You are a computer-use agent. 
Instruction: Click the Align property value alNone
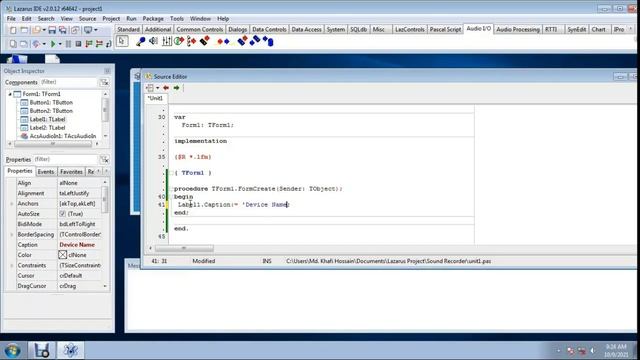[x=69, y=183]
